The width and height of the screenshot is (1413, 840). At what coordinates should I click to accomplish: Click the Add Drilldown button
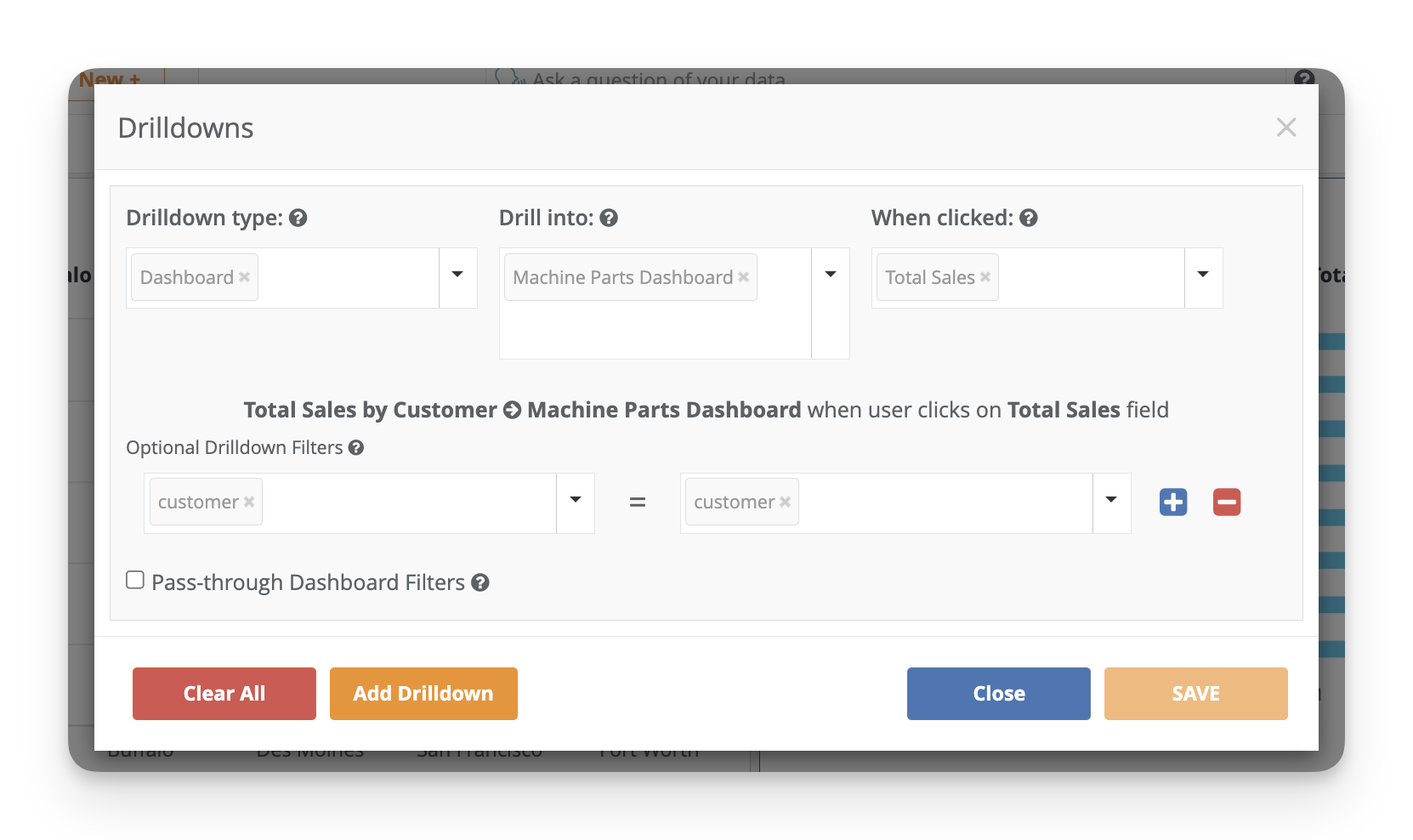click(x=423, y=694)
